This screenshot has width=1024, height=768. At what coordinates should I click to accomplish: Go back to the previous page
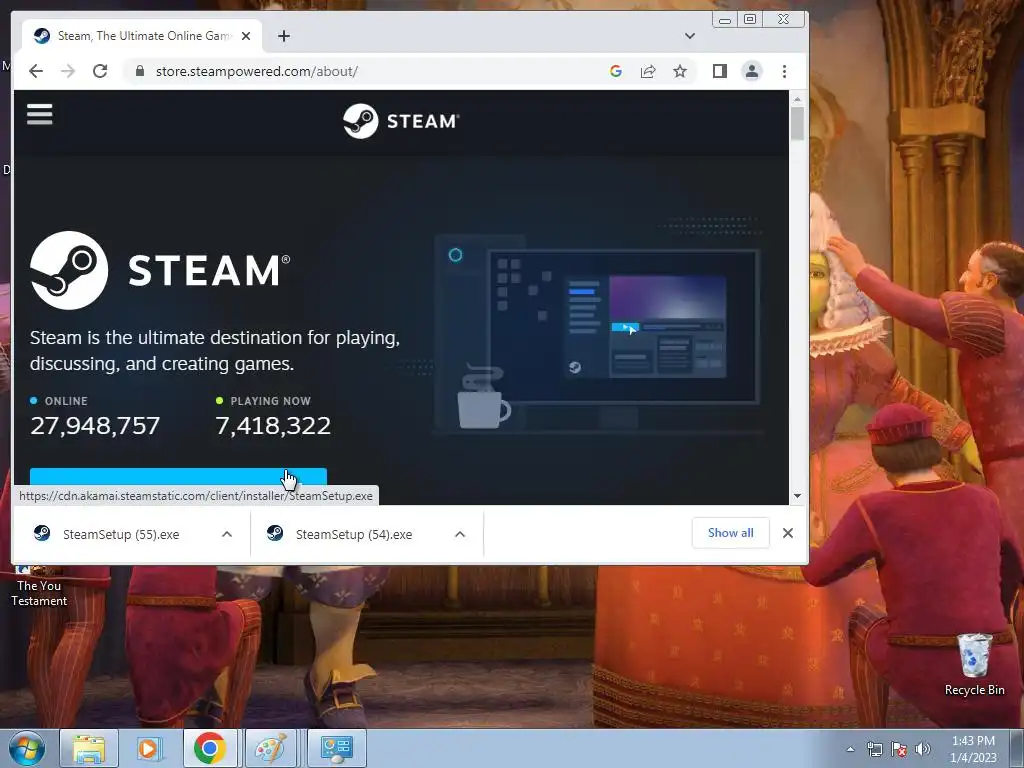pyautogui.click(x=36, y=71)
